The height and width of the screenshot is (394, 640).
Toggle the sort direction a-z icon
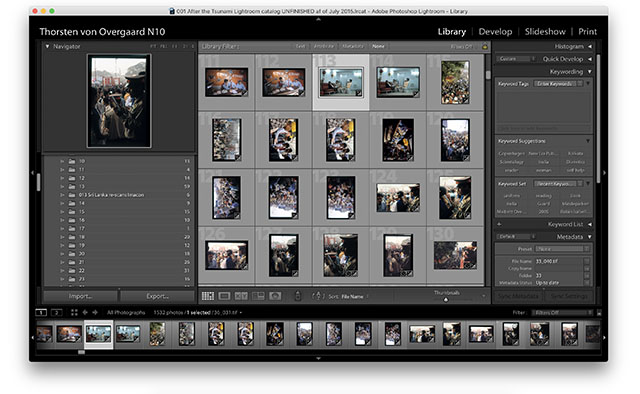coord(318,296)
